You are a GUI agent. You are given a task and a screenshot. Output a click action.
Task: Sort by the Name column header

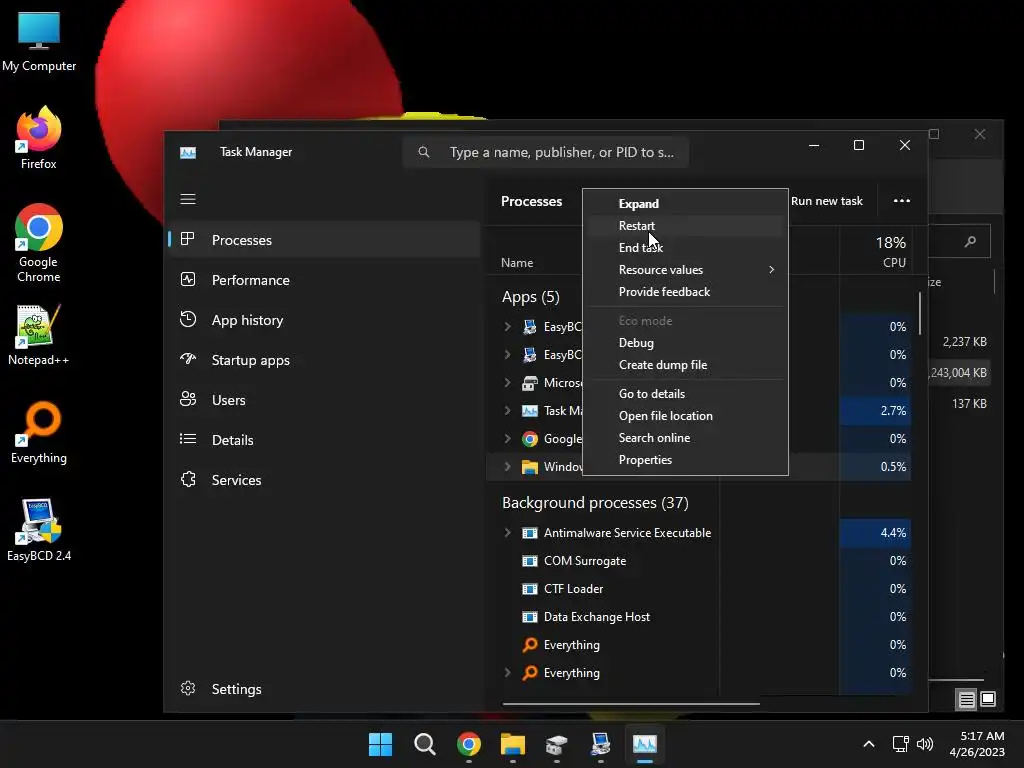pyautogui.click(x=517, y=263)
